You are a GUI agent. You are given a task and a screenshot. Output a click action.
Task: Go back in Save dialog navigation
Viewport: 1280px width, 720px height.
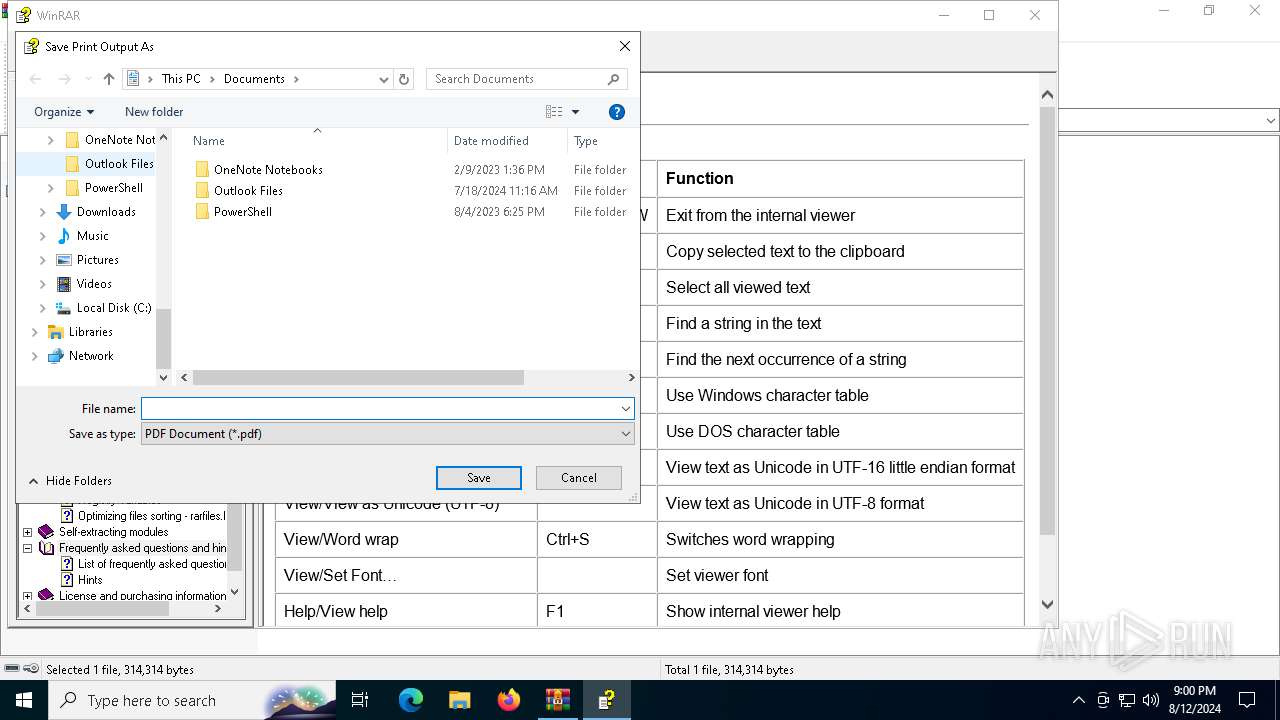pyautogui.click(x=35, y=79)
